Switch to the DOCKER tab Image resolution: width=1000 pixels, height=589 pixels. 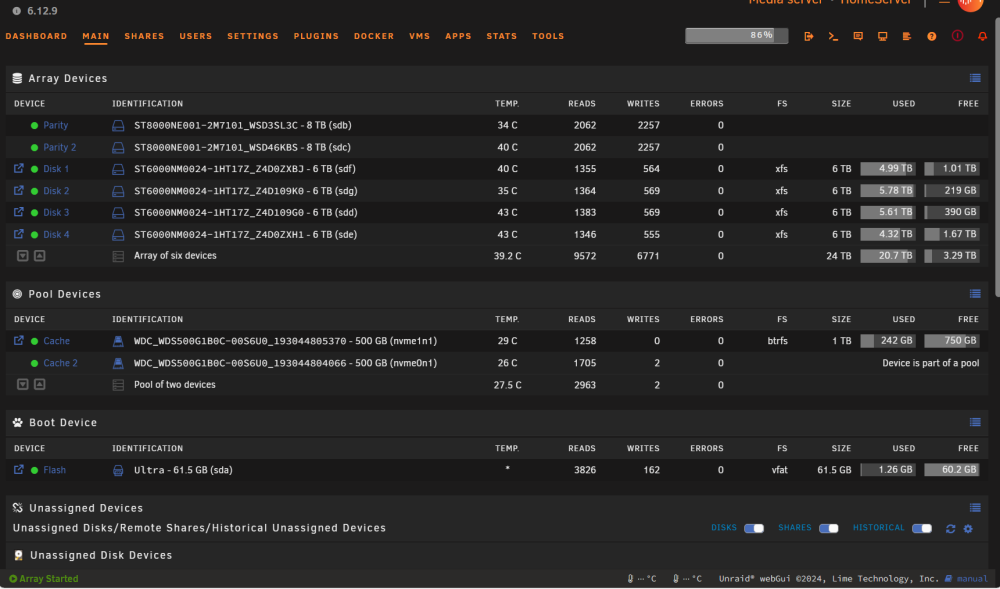[x=374, y=36]
